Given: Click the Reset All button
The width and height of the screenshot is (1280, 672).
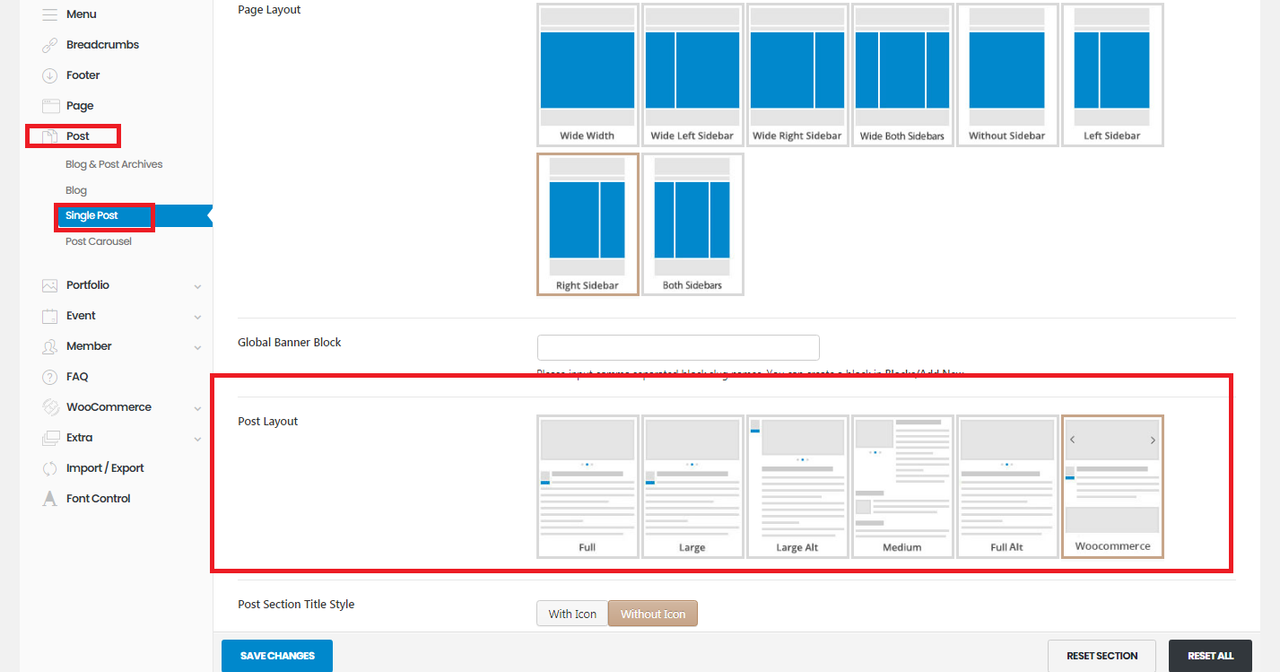Looking at the screenshot, I should click(1210, 656).
